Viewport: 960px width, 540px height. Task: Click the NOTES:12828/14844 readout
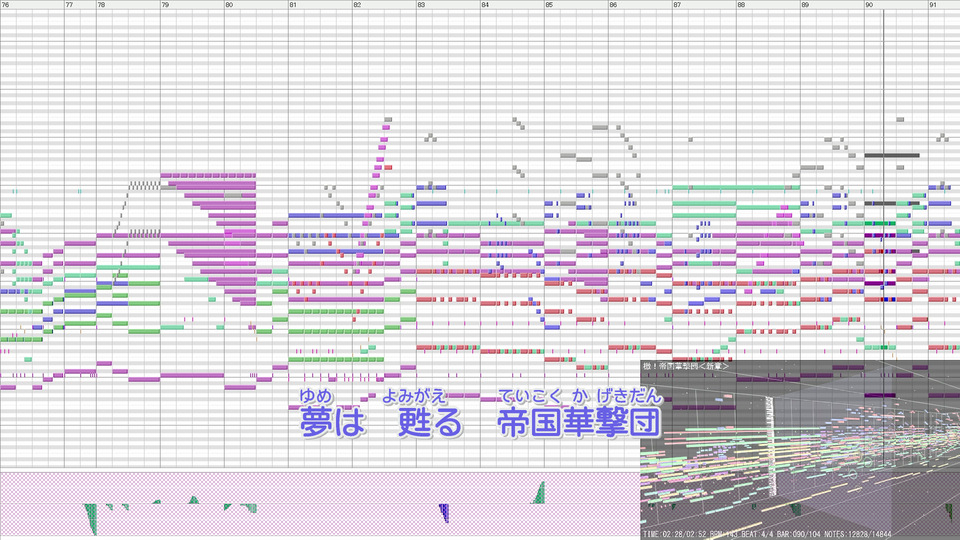click(857, 534)
